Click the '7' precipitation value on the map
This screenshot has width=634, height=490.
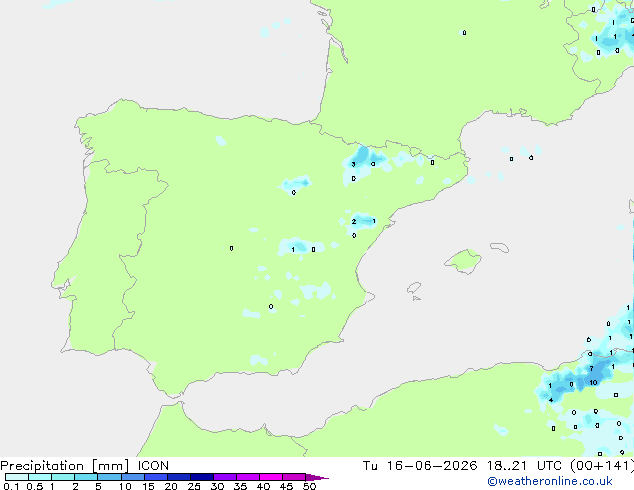591,369
